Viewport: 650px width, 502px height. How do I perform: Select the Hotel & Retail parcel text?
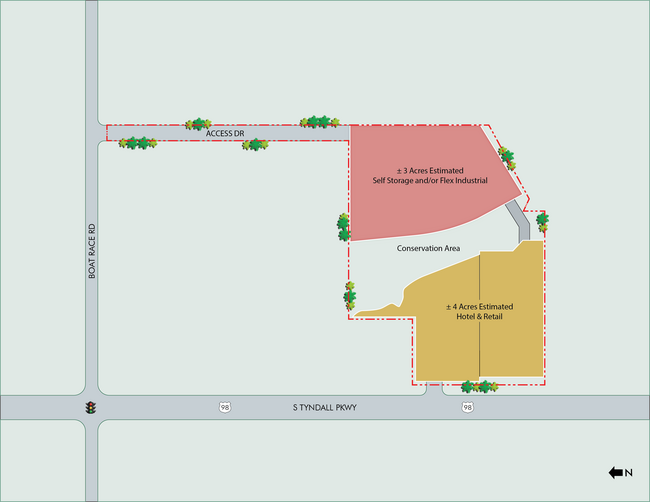(480, 317)
